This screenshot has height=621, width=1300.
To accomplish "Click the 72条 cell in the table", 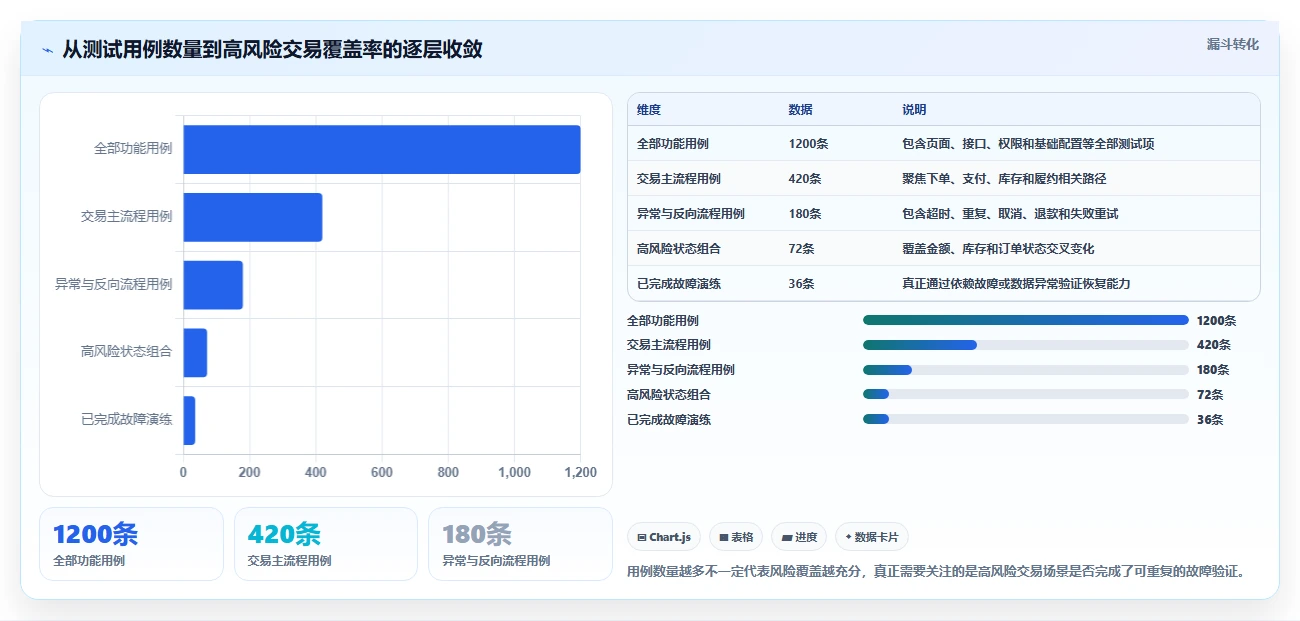I will click(801, 249).
